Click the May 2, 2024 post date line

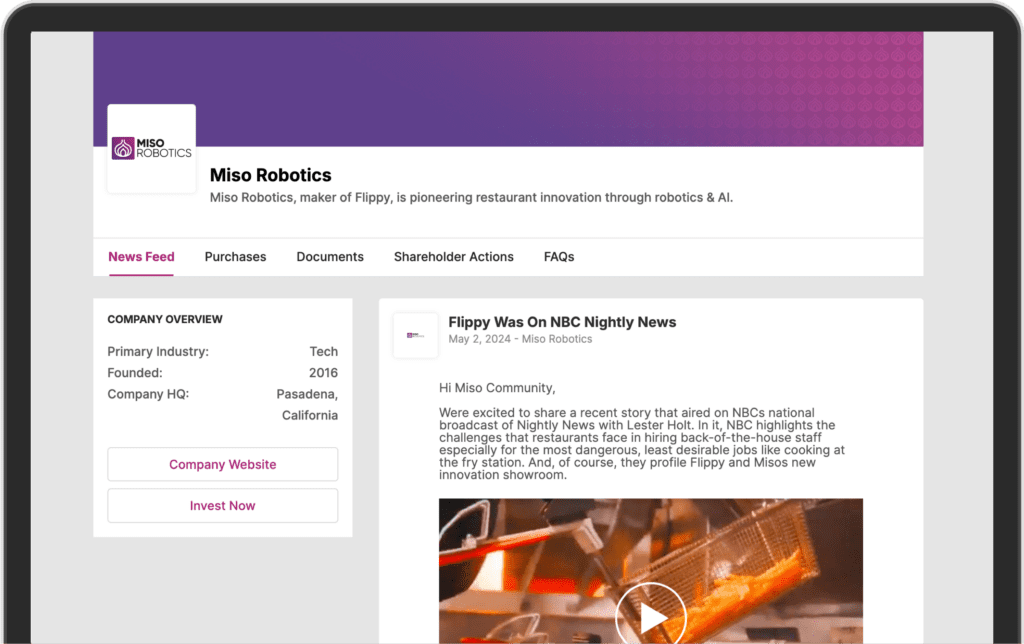point(520,339)
